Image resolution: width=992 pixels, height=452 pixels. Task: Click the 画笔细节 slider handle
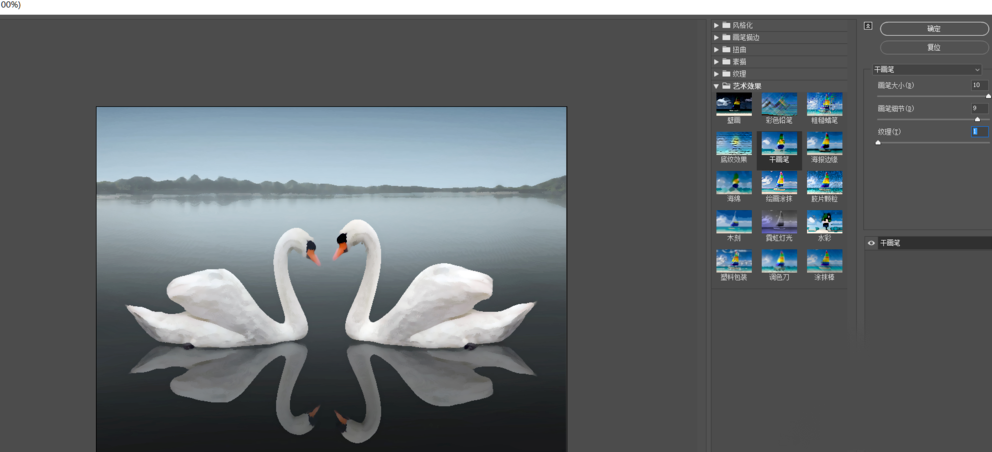click(x=977, y=119)
